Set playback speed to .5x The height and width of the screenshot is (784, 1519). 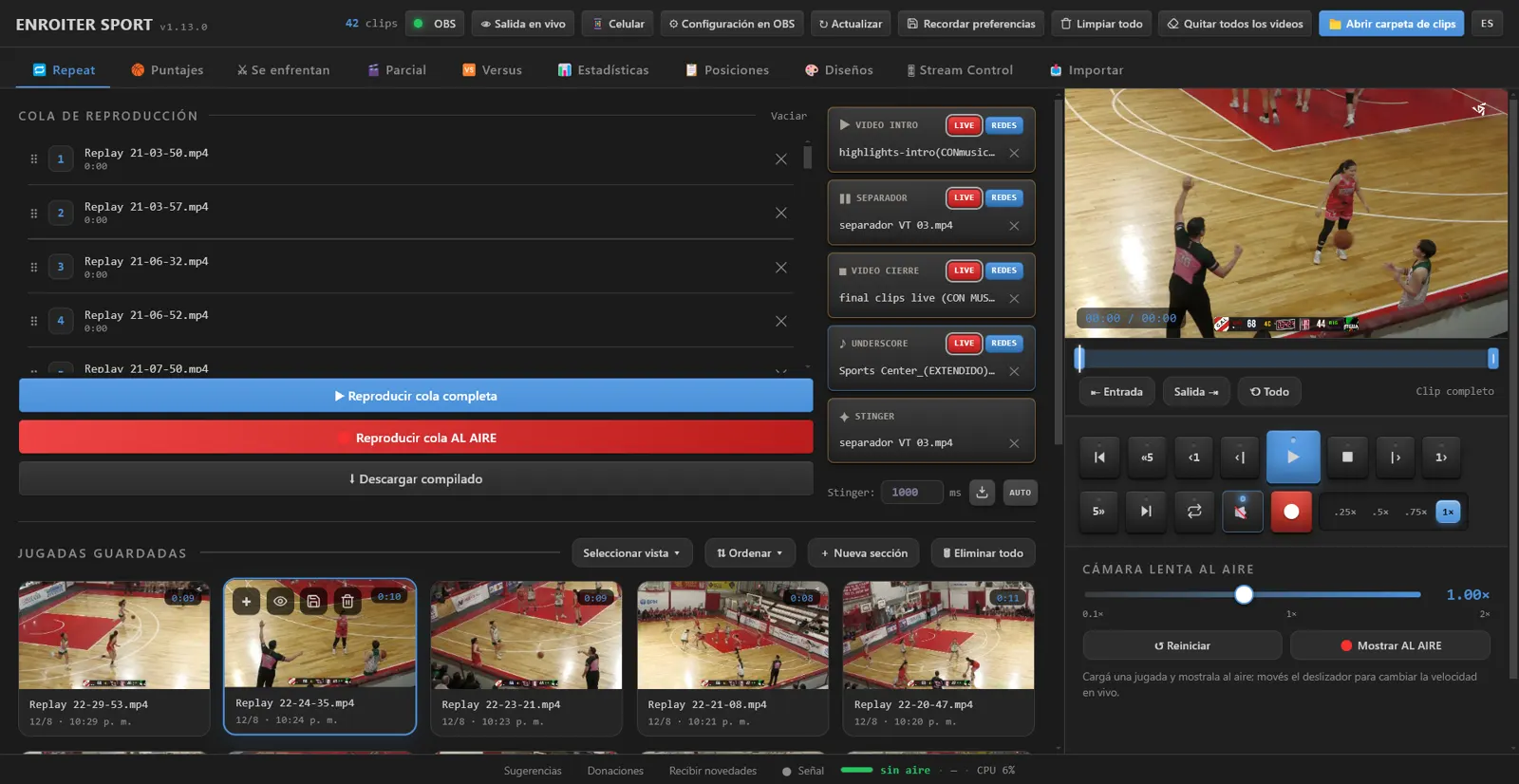(1380, 512)
